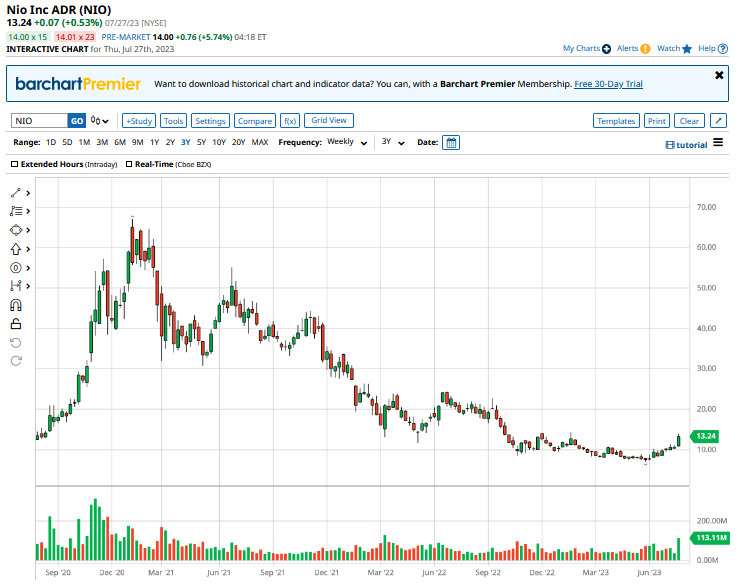
Task: Open the 3Y period dropdown
Action: (393, 142)
